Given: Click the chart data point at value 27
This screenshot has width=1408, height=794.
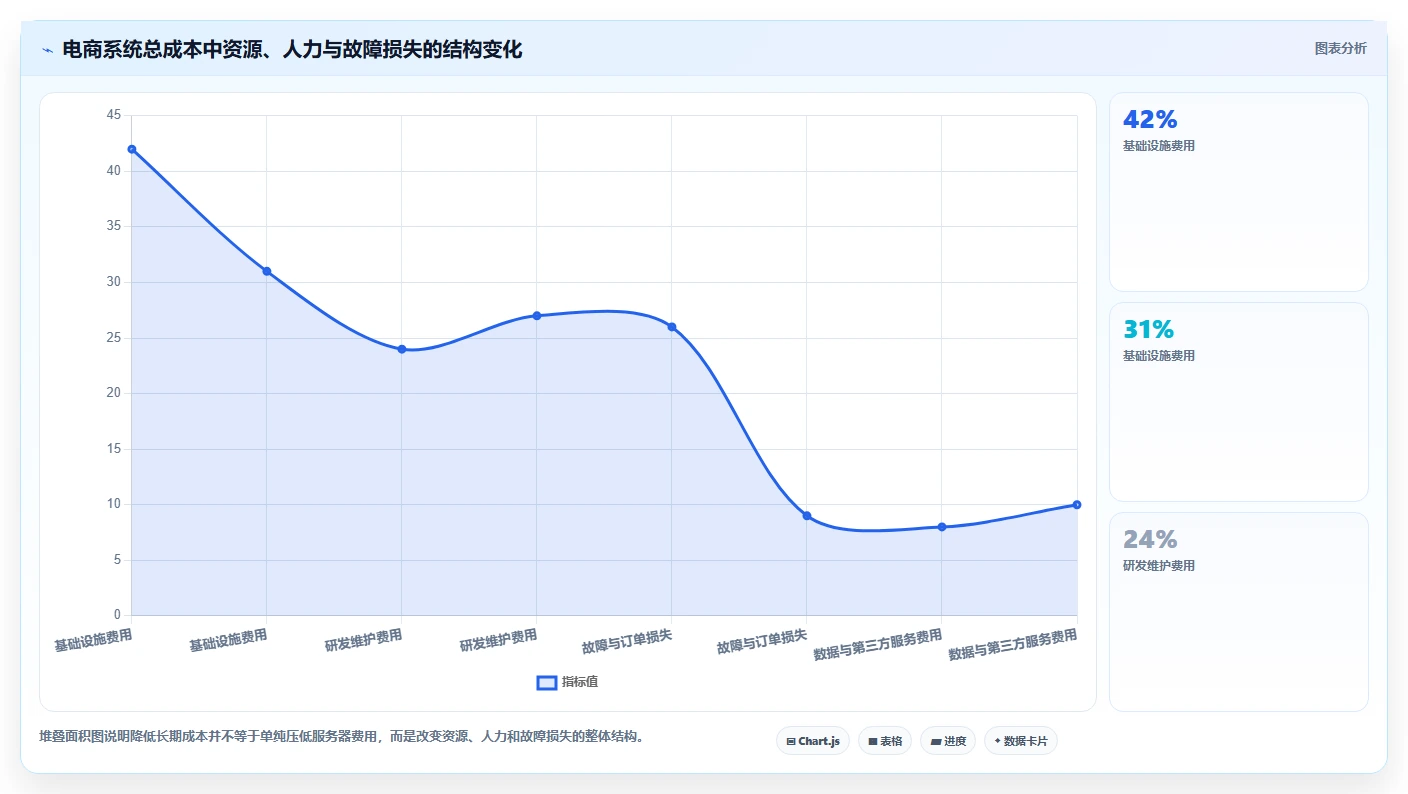Looking at the screenshot, I should (x=537, y=316).
